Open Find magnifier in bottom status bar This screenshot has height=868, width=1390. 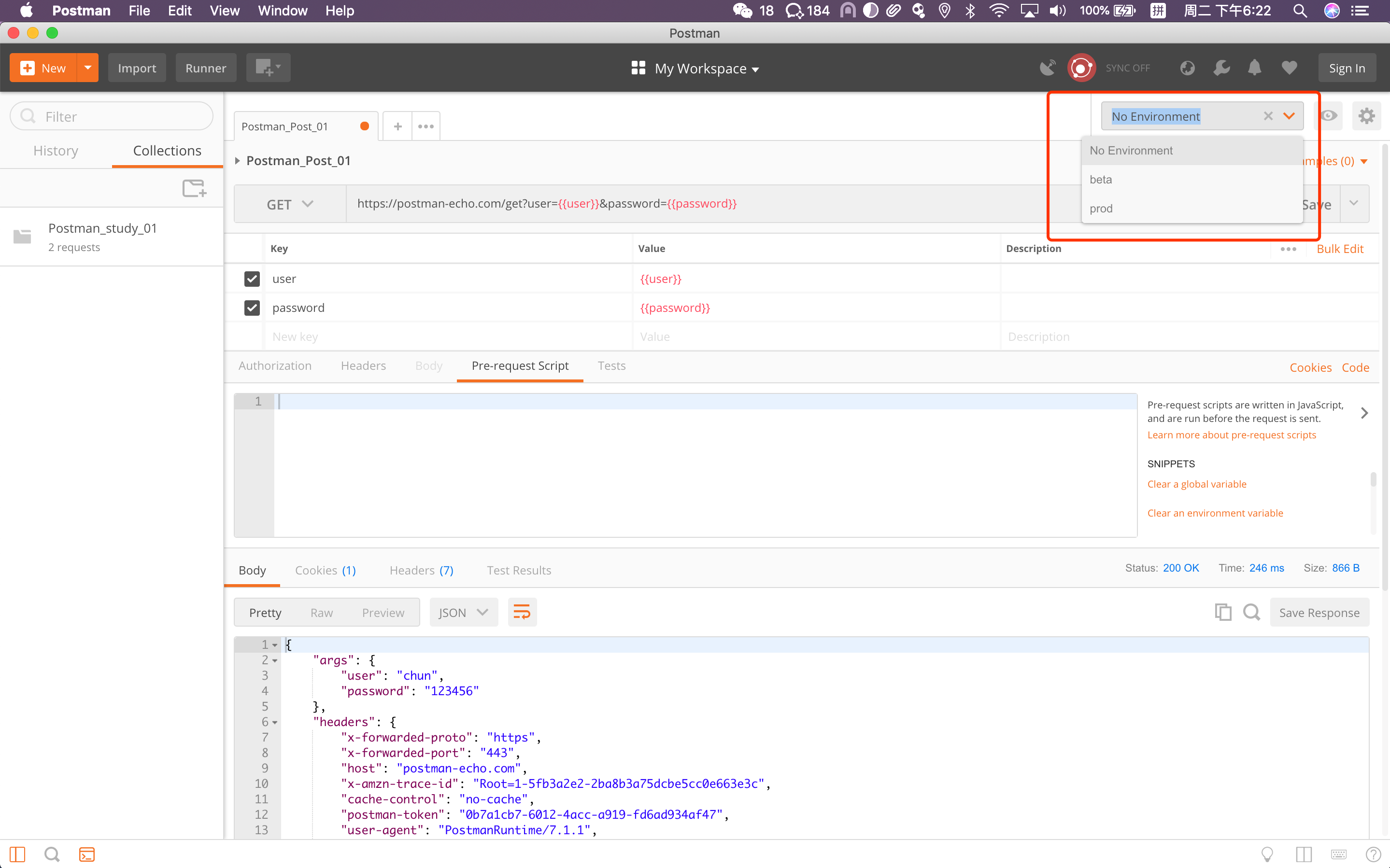(x=52, y=854)
